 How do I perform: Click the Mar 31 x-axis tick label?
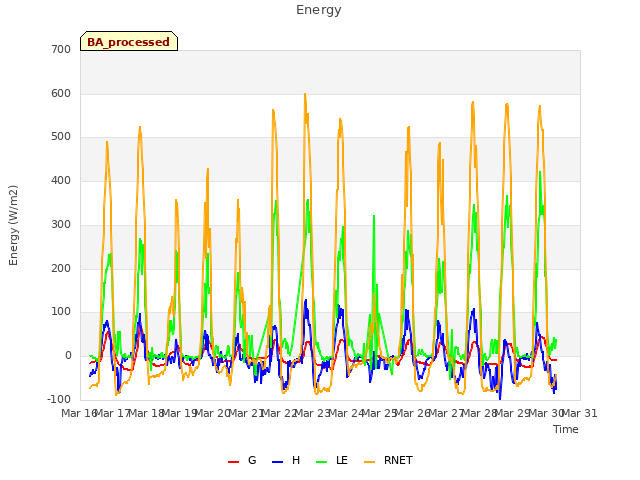[x=580, y=413]
